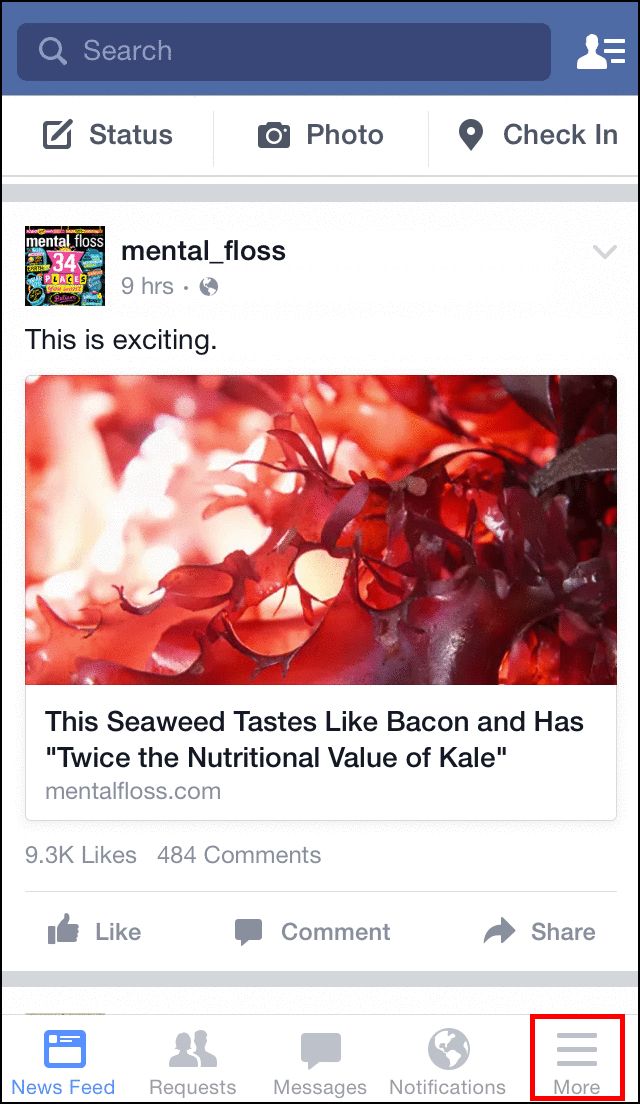Tap the Photo camera icon

point(274,136)
